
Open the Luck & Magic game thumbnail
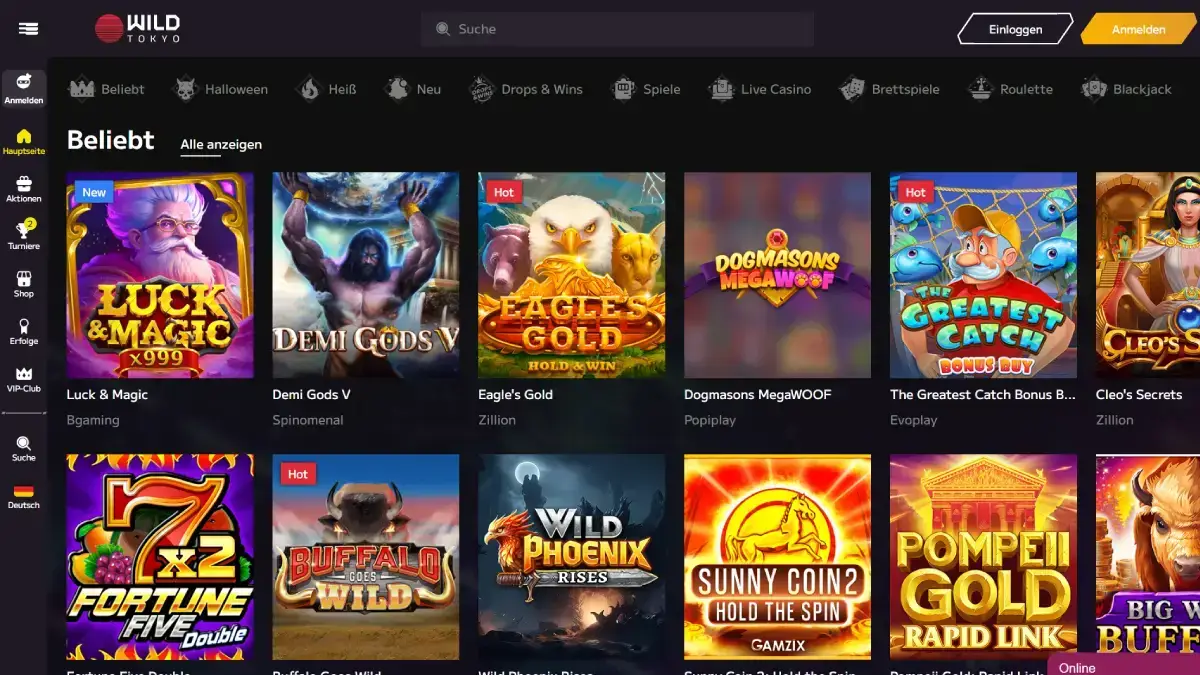(160, 276)
